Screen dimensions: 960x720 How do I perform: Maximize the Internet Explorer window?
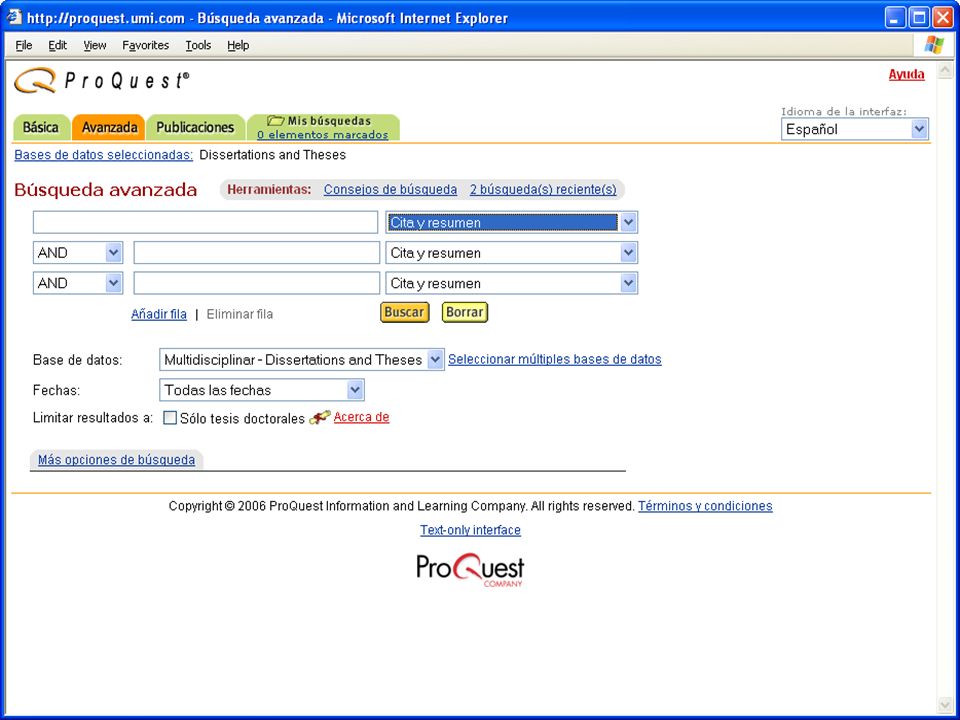click(919, 18)
